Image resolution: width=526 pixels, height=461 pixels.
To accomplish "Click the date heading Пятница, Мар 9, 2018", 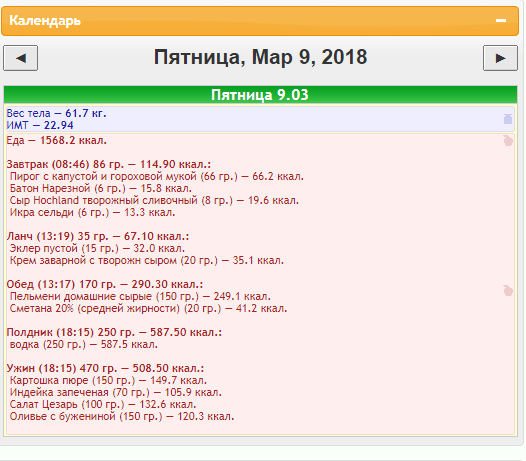I will click(x=260, y=57).
